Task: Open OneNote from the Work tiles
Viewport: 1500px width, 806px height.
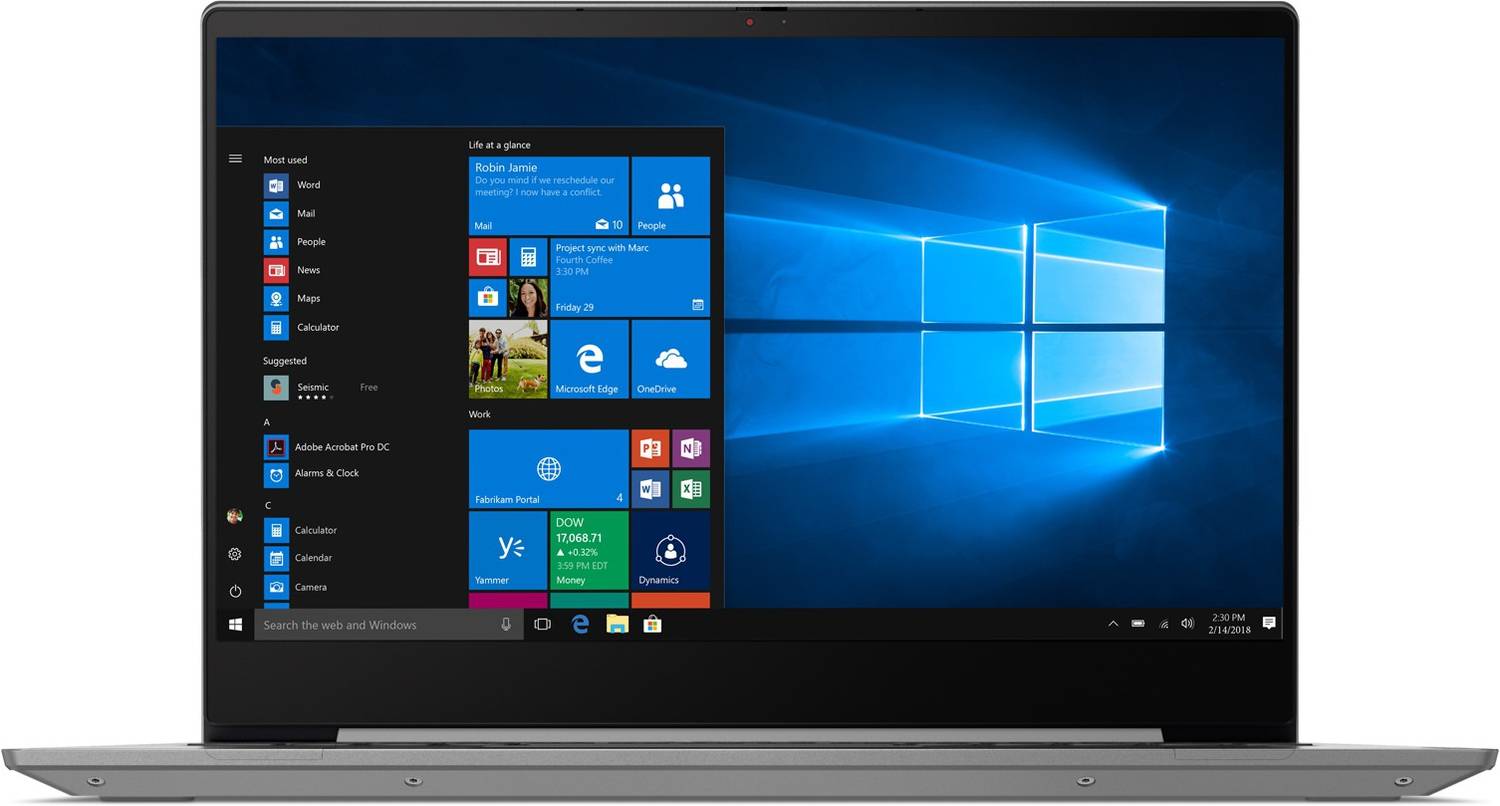Action: point(691,448)
